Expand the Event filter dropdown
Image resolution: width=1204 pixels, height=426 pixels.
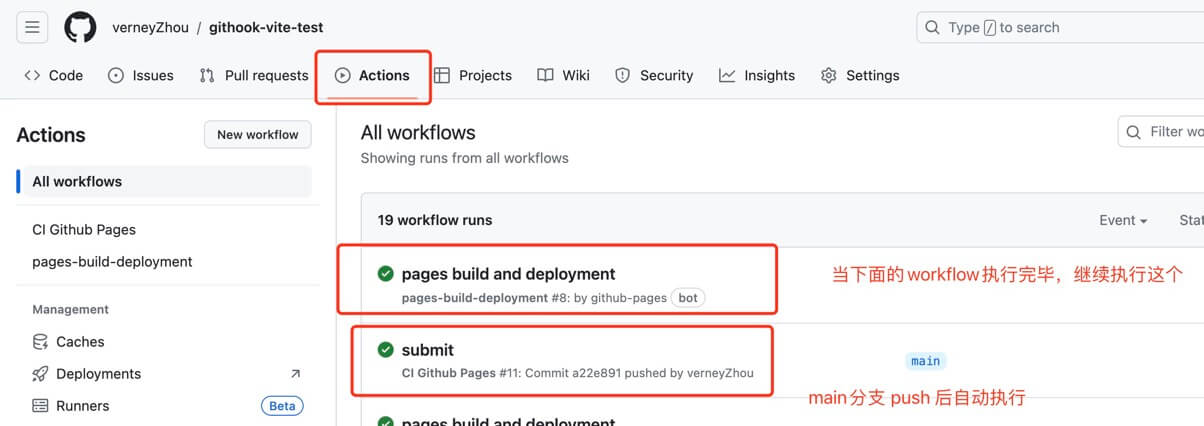(x=1123, y=220)
